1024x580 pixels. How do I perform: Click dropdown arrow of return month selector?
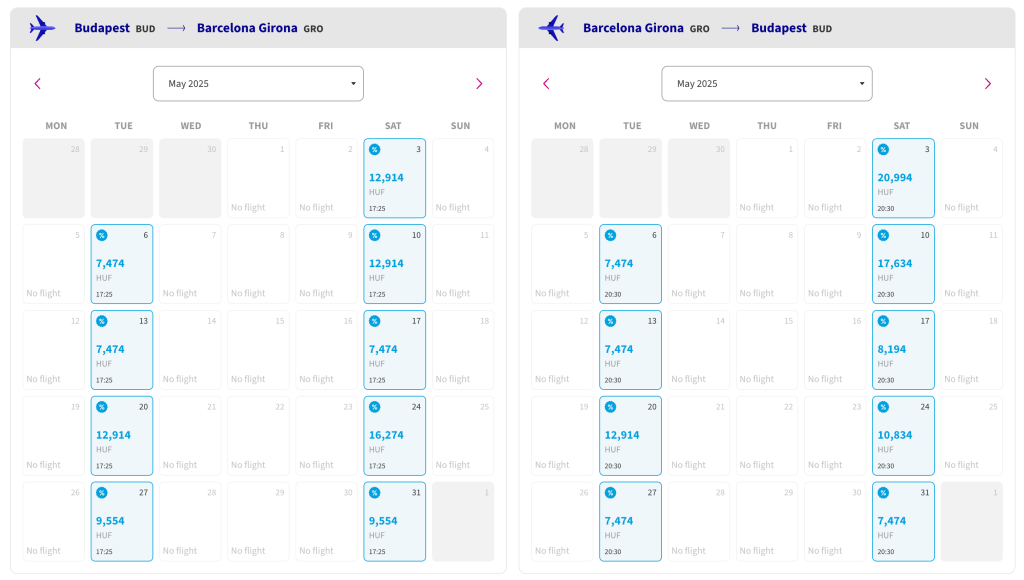point(862,84)
